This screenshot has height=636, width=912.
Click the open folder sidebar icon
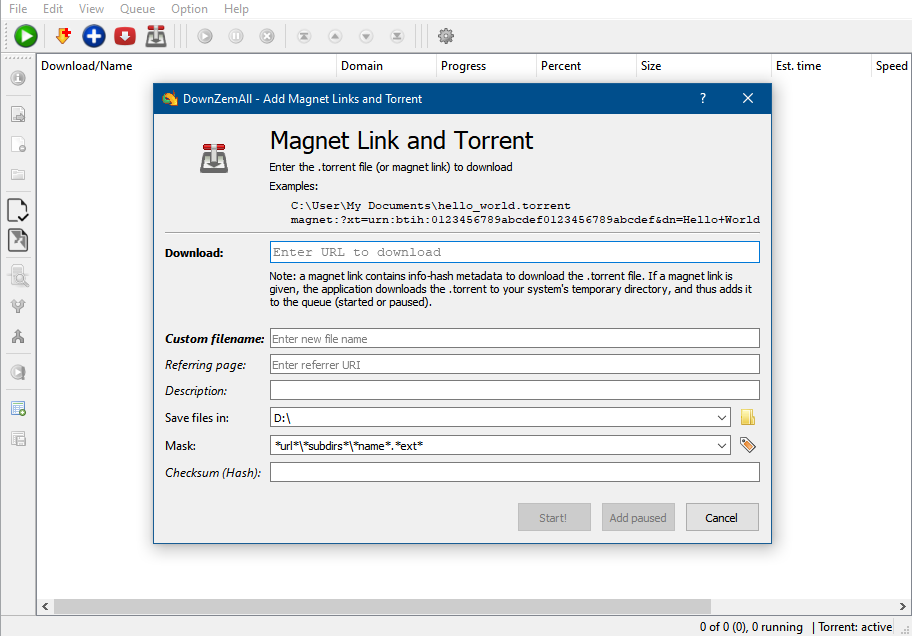click(x=18, y=174)
